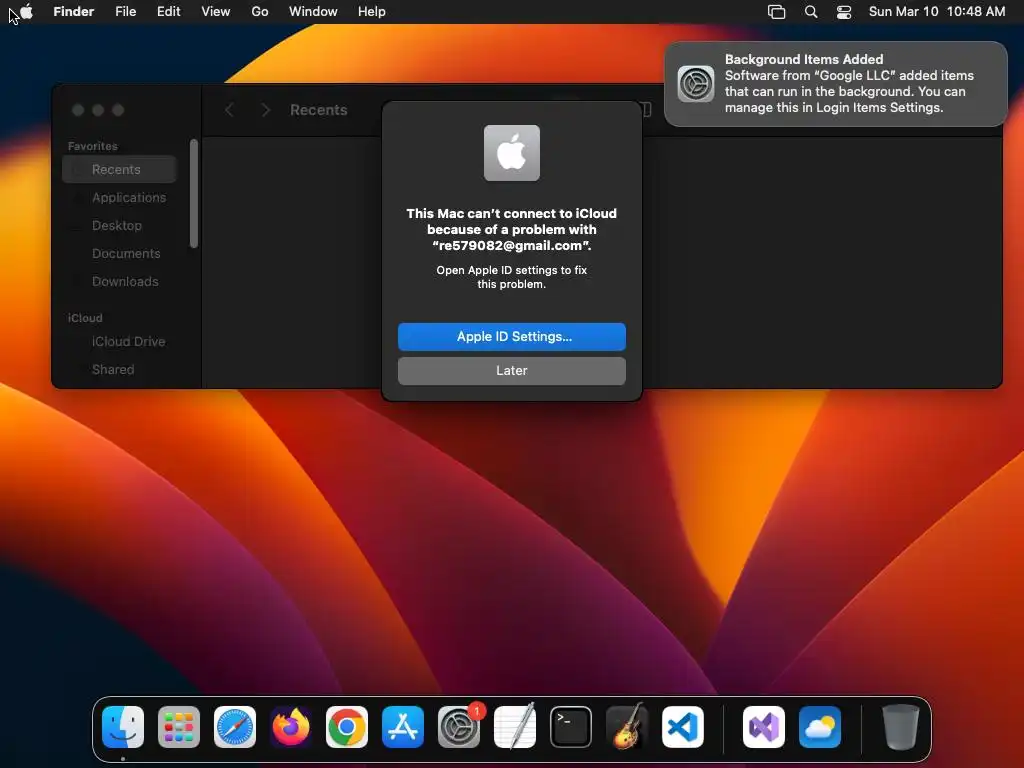Image resolution: width=1024 pixels, height=768 pixels.
Task: Open the Edit menu
Action: click(x=168, y=12)
